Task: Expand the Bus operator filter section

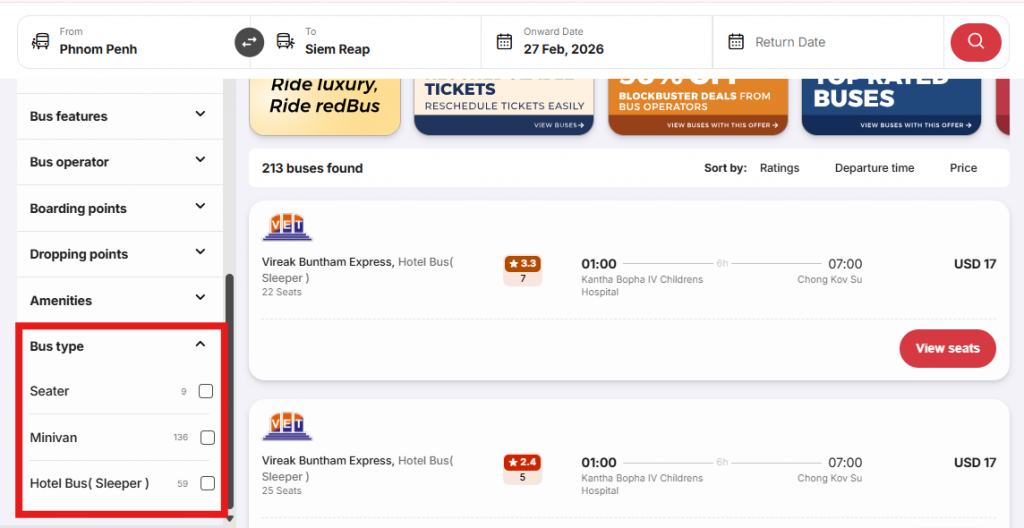Action: tap(200, 161)
